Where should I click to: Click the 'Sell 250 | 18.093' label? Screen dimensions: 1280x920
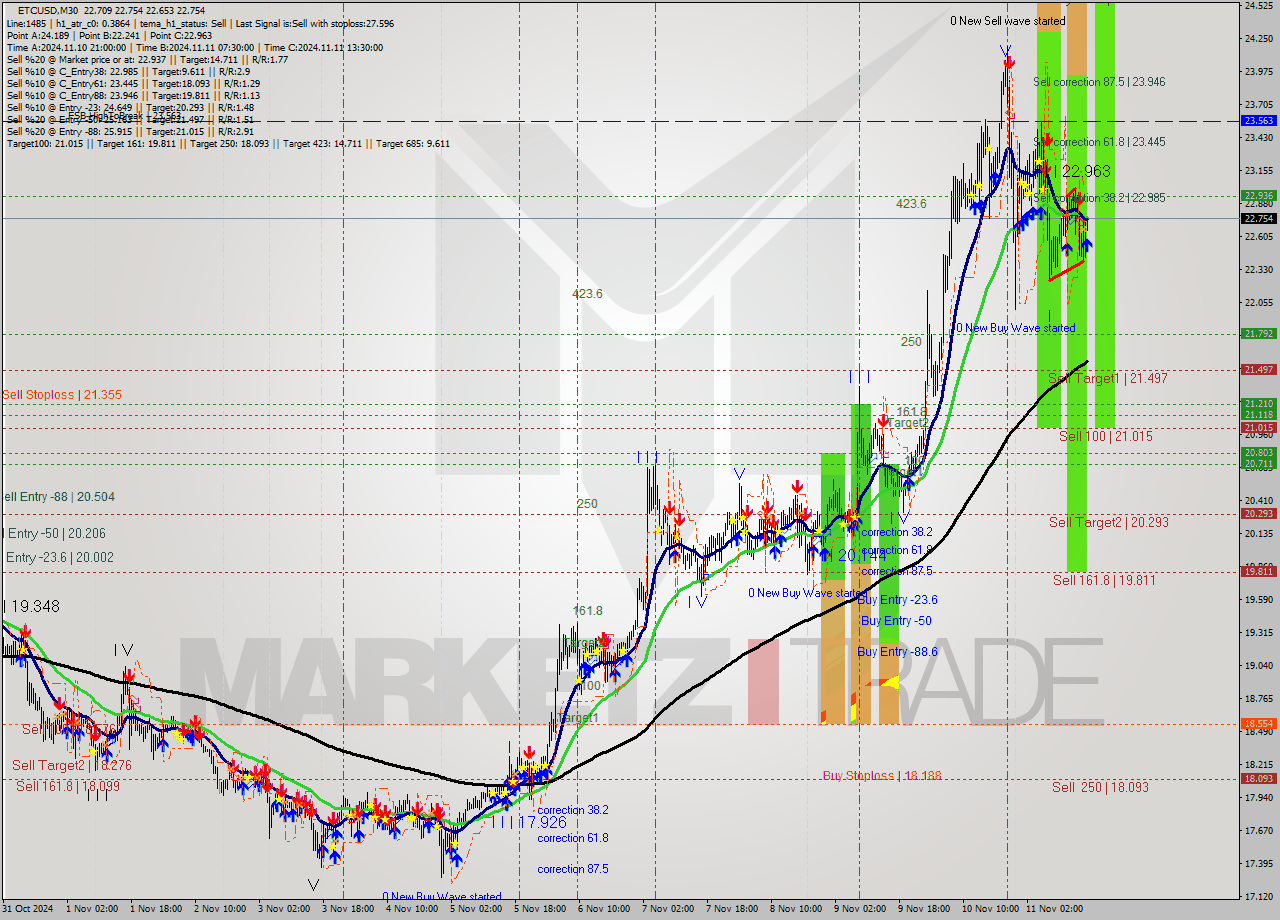click(x=1100, y=787)
